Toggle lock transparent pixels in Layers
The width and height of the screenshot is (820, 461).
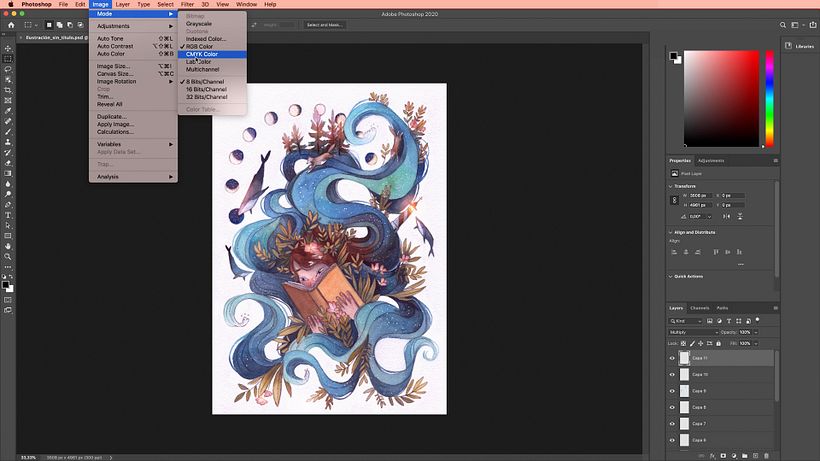pyautogui.click(x=684, y=343)
